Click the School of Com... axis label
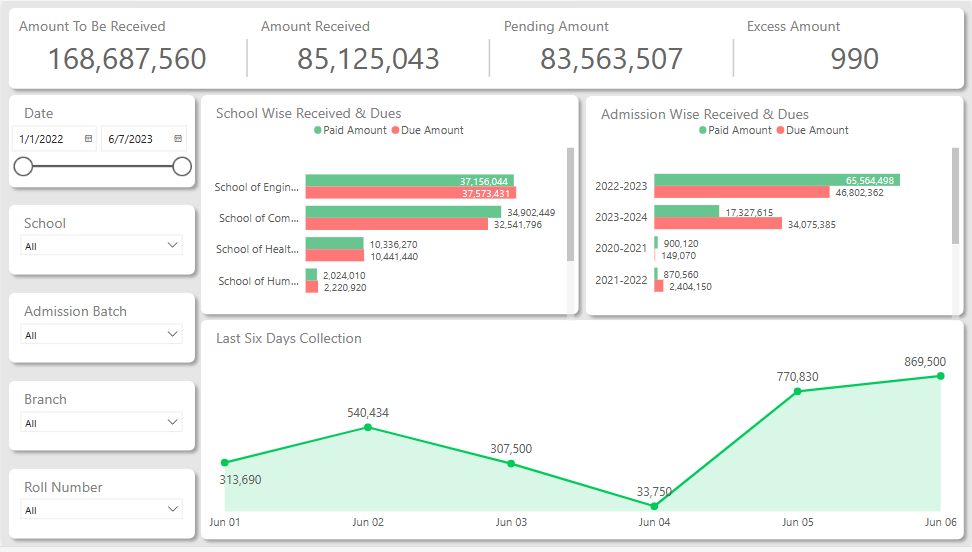Image resolution: width=972 pixels, height=552 pixels. (x=258, y=218)
